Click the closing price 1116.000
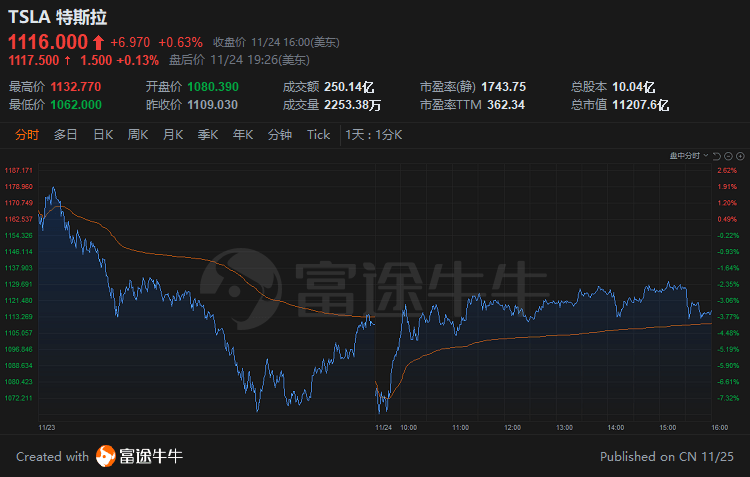This screenshot has height=477, width=750. tap(48, 42)
